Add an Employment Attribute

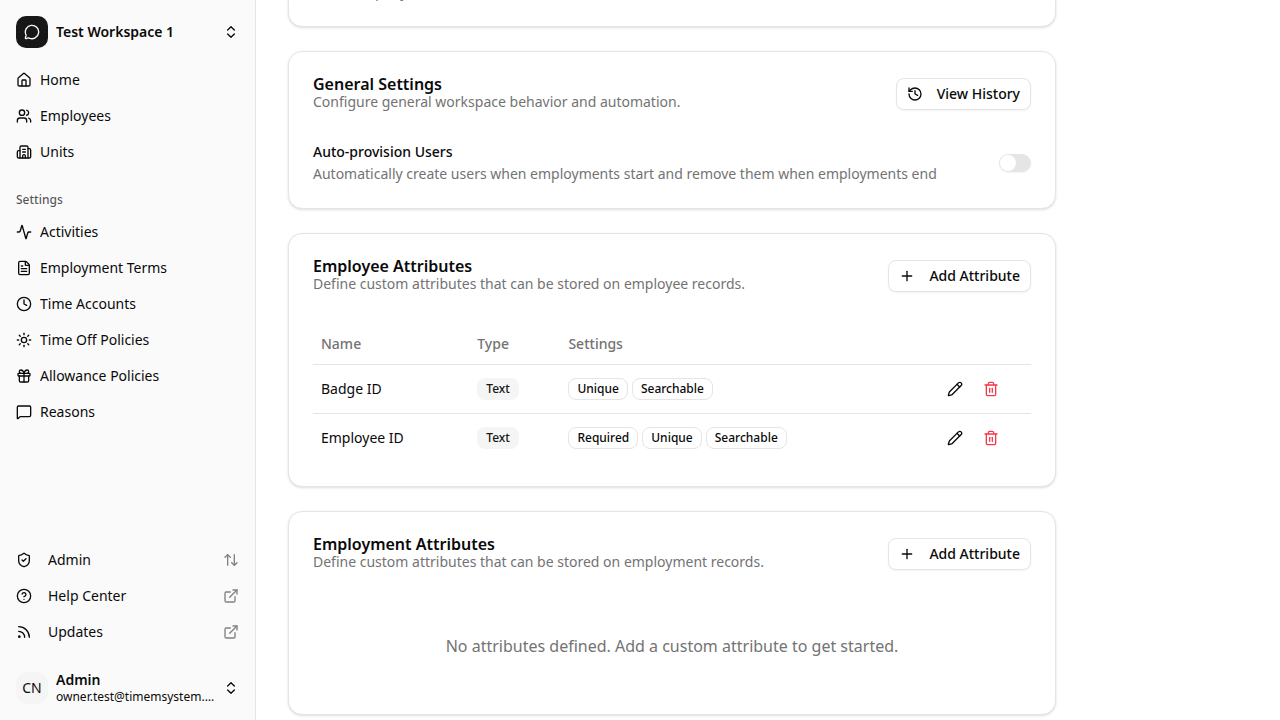coord(958,554)
